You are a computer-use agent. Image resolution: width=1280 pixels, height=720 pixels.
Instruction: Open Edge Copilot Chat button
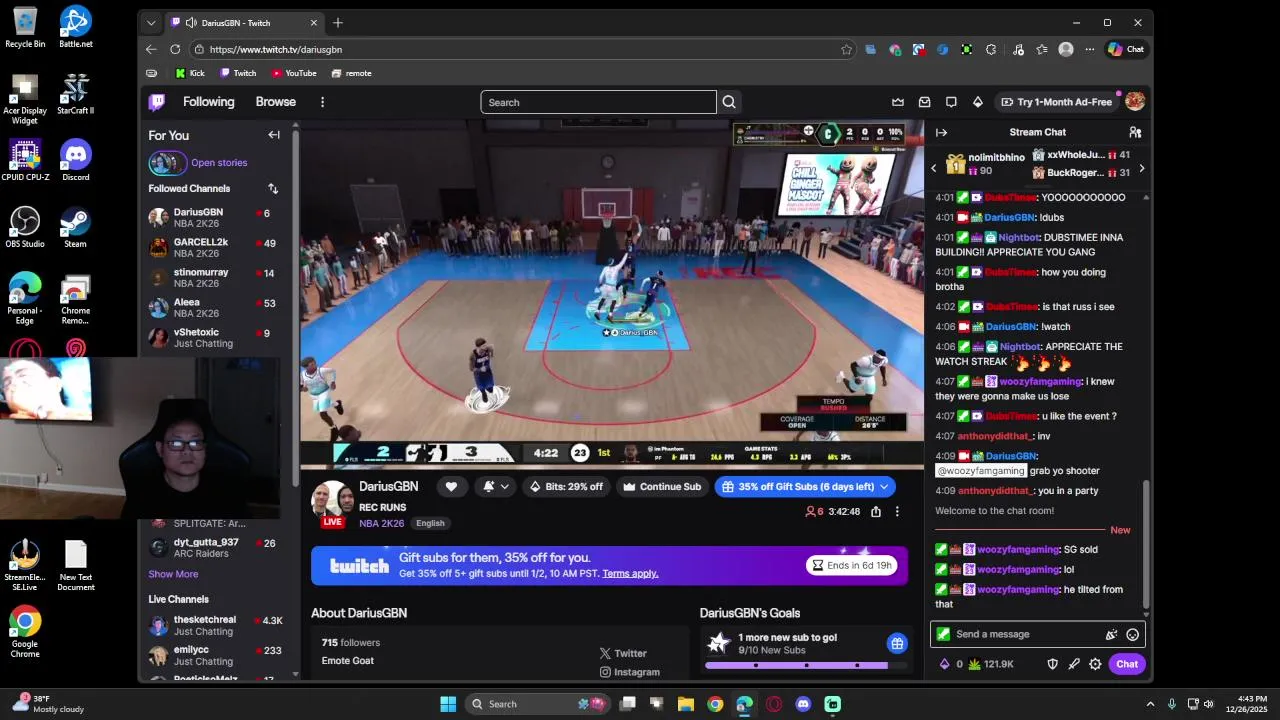click(1126, 49)
